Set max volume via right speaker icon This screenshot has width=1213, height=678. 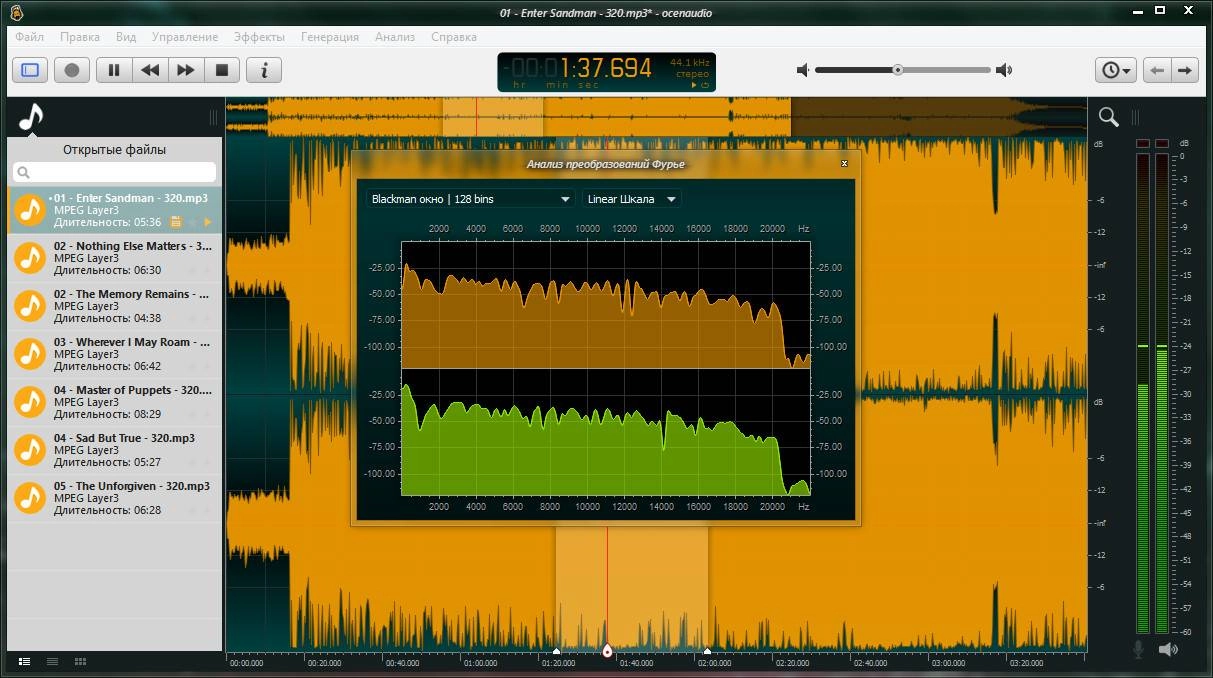point(1004,70)
